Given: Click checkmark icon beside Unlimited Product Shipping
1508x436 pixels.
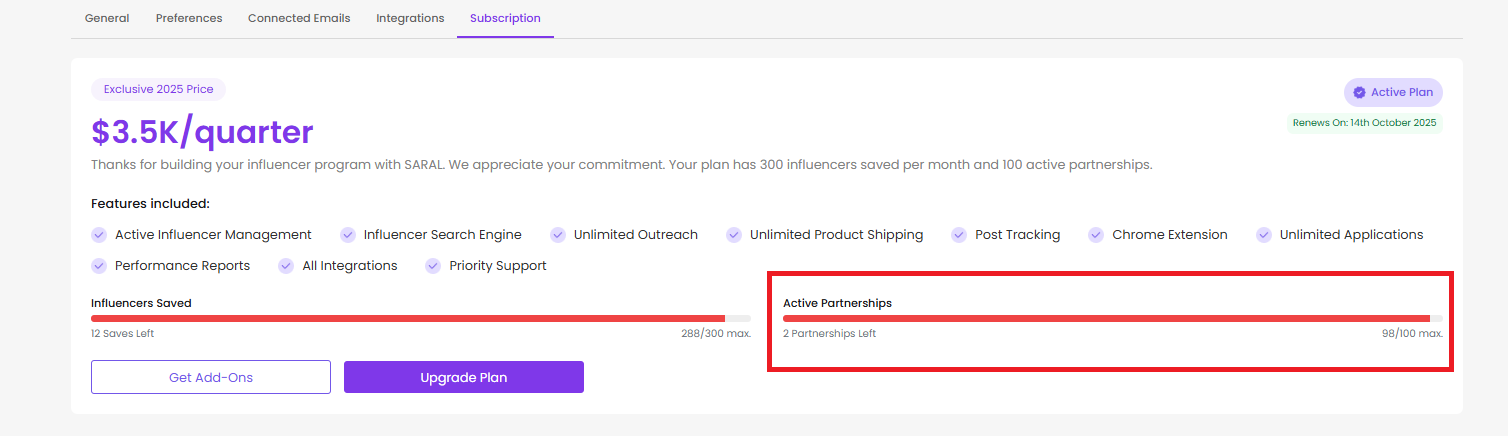Looking at the screenshot, I should click(734, 235).
